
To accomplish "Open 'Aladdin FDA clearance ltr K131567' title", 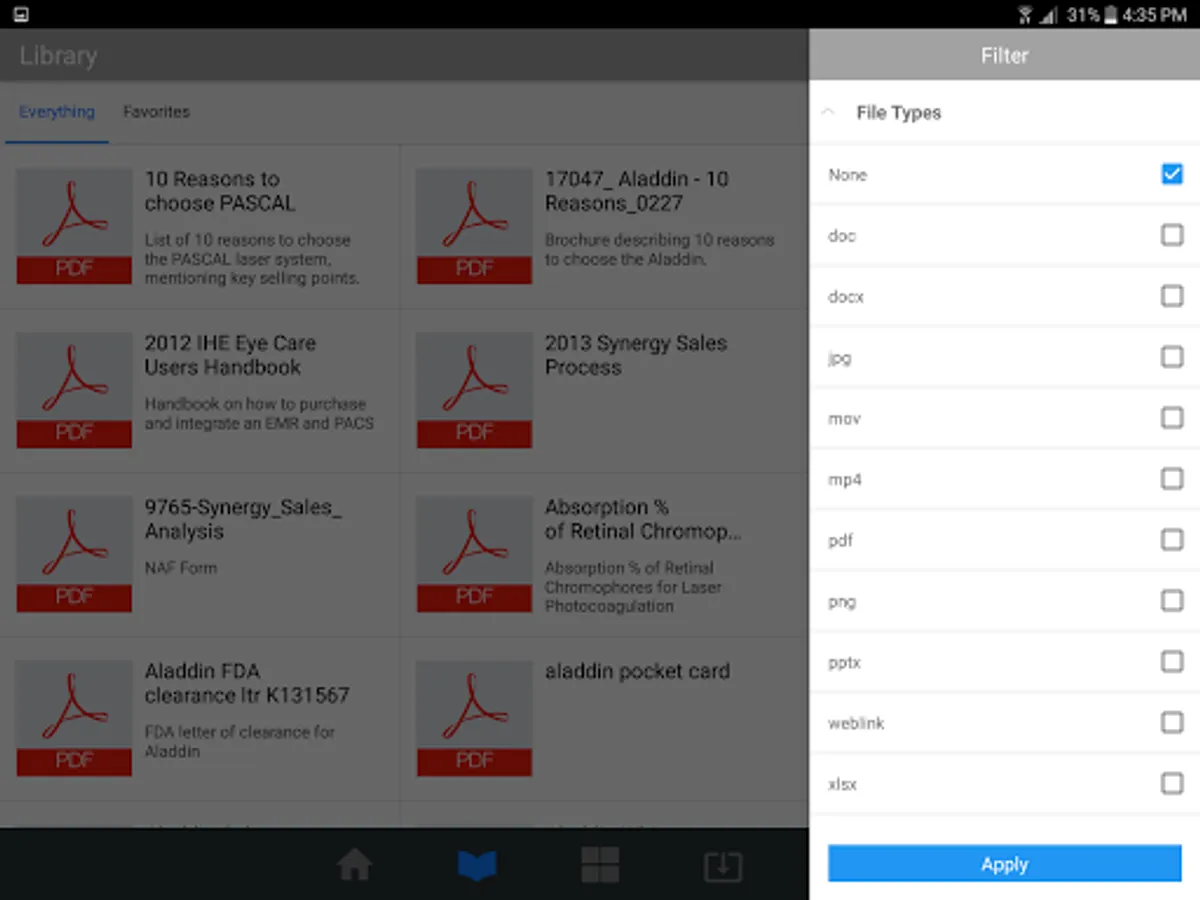I will point(247,683).
